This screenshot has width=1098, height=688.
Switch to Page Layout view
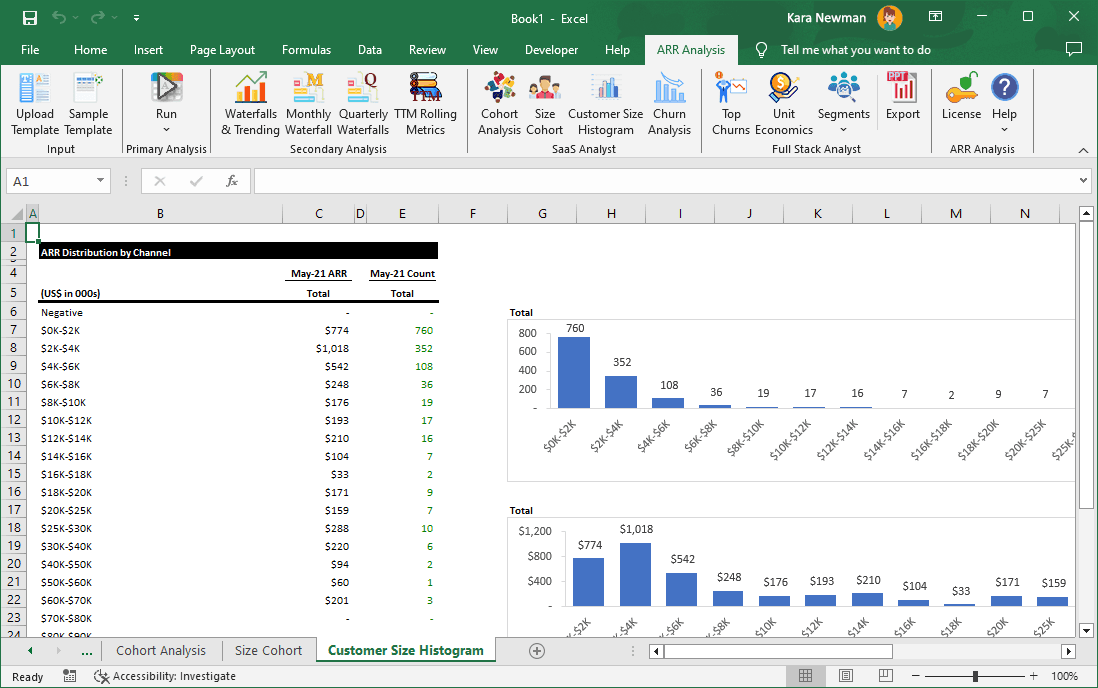(x=845, y=676)
